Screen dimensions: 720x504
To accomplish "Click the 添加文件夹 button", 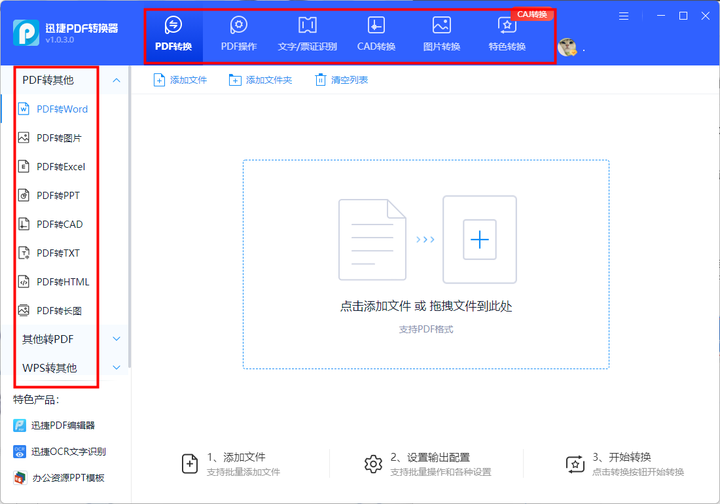I will pyautogui.click(x=260, y=80).
